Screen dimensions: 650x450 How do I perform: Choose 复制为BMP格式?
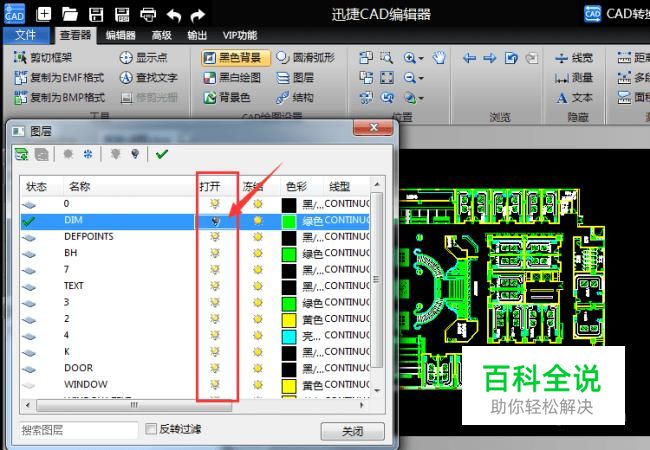click(x=59, y=97)
